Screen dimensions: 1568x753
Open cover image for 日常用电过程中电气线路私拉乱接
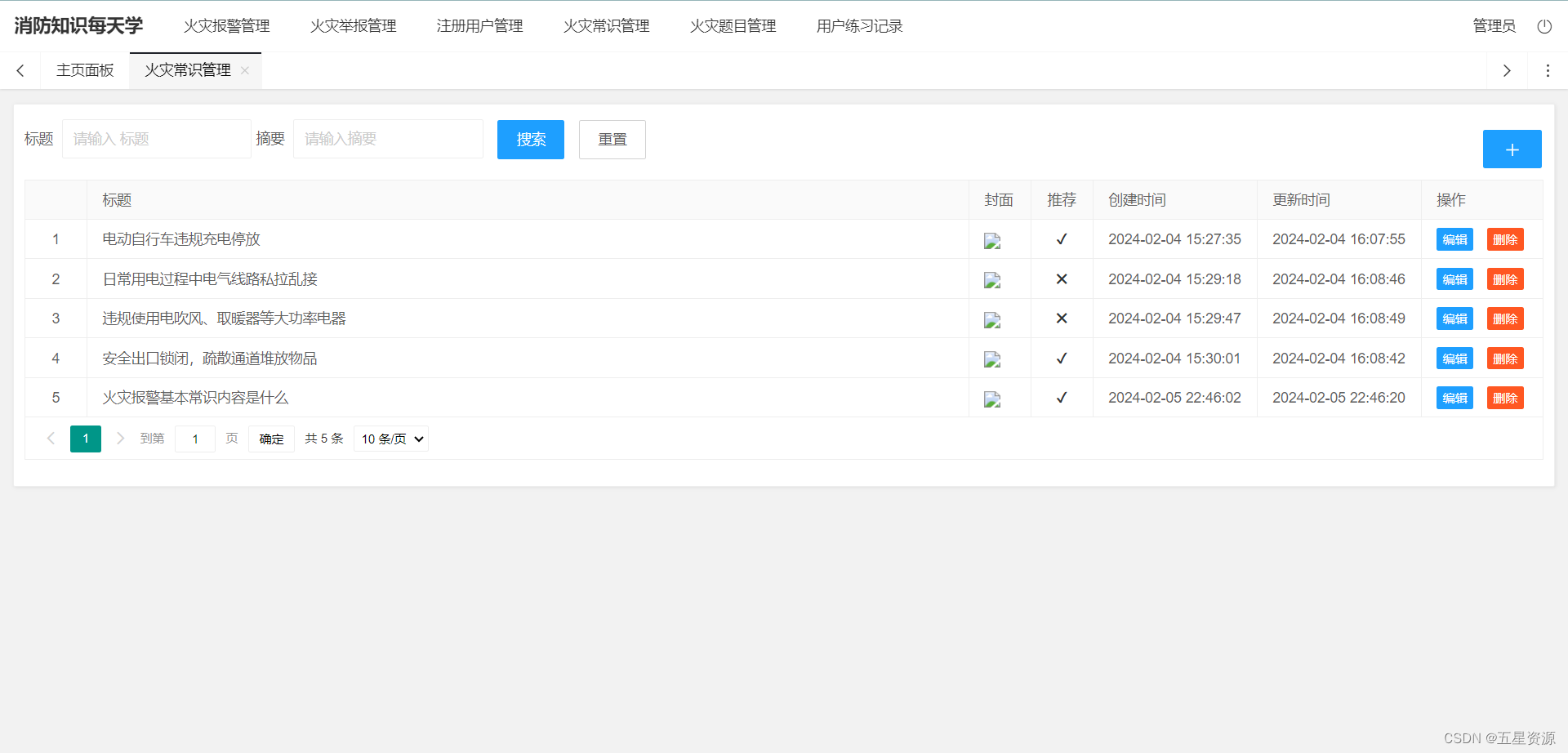[992, 280]
